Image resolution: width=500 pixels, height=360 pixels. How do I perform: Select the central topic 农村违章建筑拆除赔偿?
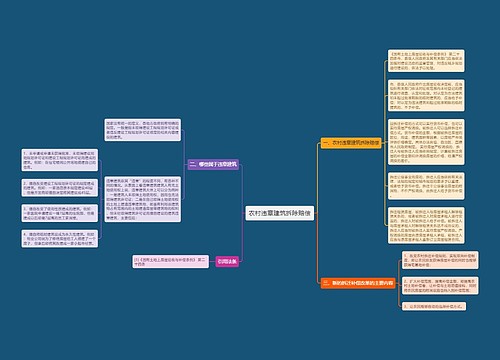click(x=280, y=213)
